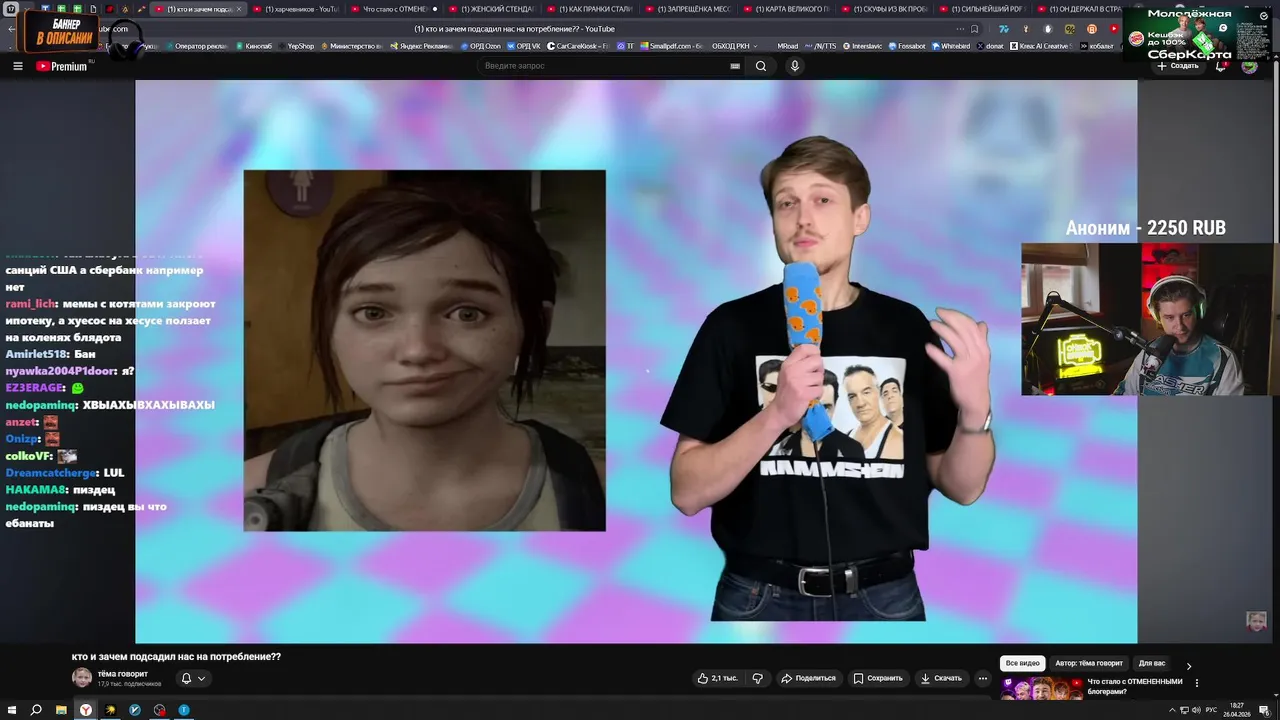Open the ОРД VK bookmark

click(524, 46)
